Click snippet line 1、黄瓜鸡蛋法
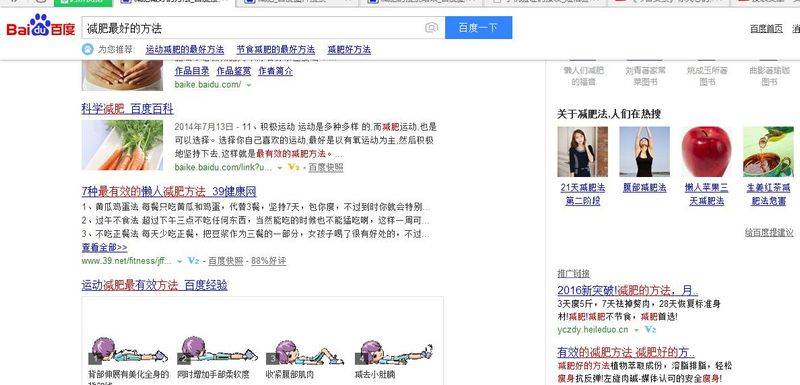The width and height of the screenshot is (800, 385). [x=256, y=208]
